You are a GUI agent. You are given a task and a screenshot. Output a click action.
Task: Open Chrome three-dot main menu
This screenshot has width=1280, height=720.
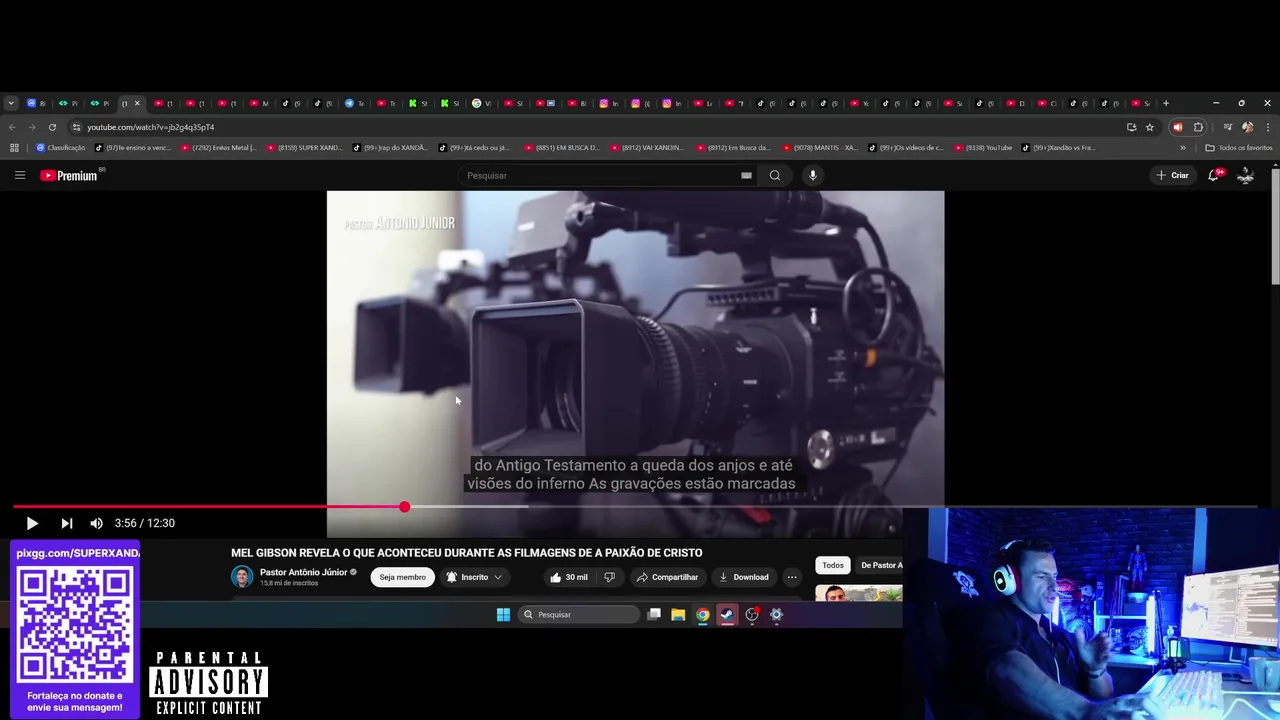[1268, 127]
